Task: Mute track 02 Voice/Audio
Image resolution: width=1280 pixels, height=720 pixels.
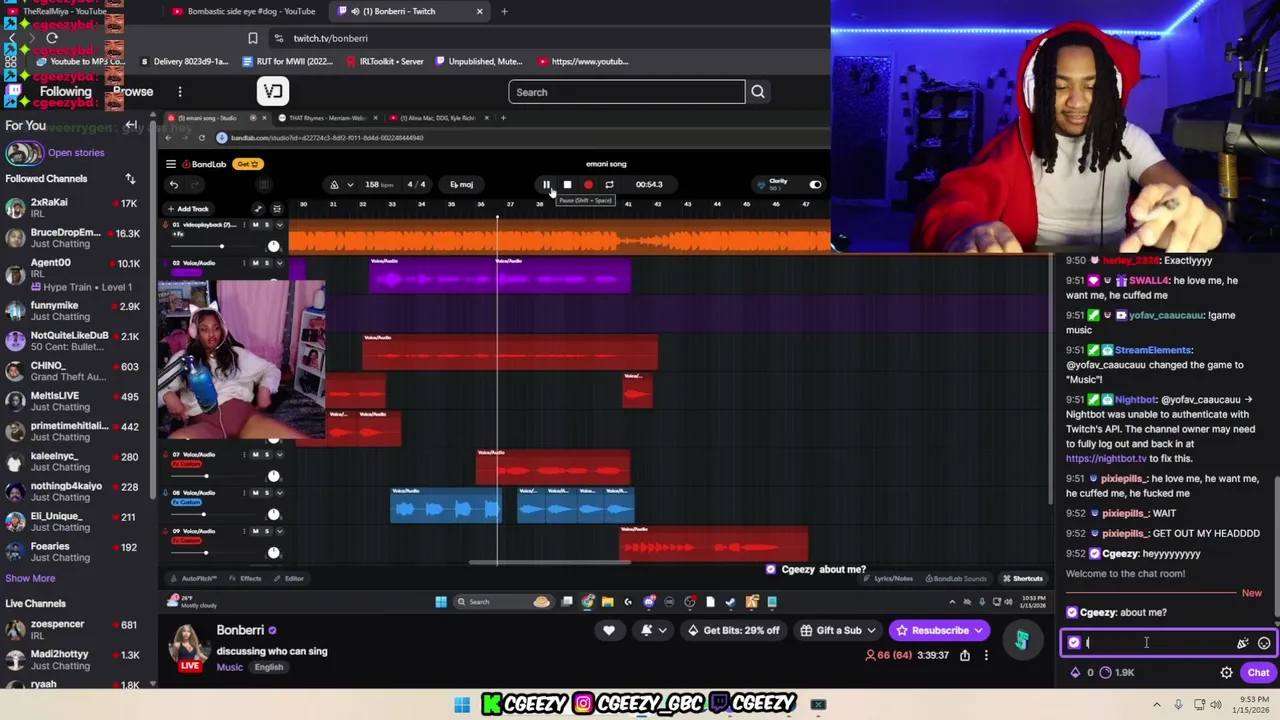Action: [254, 263]
